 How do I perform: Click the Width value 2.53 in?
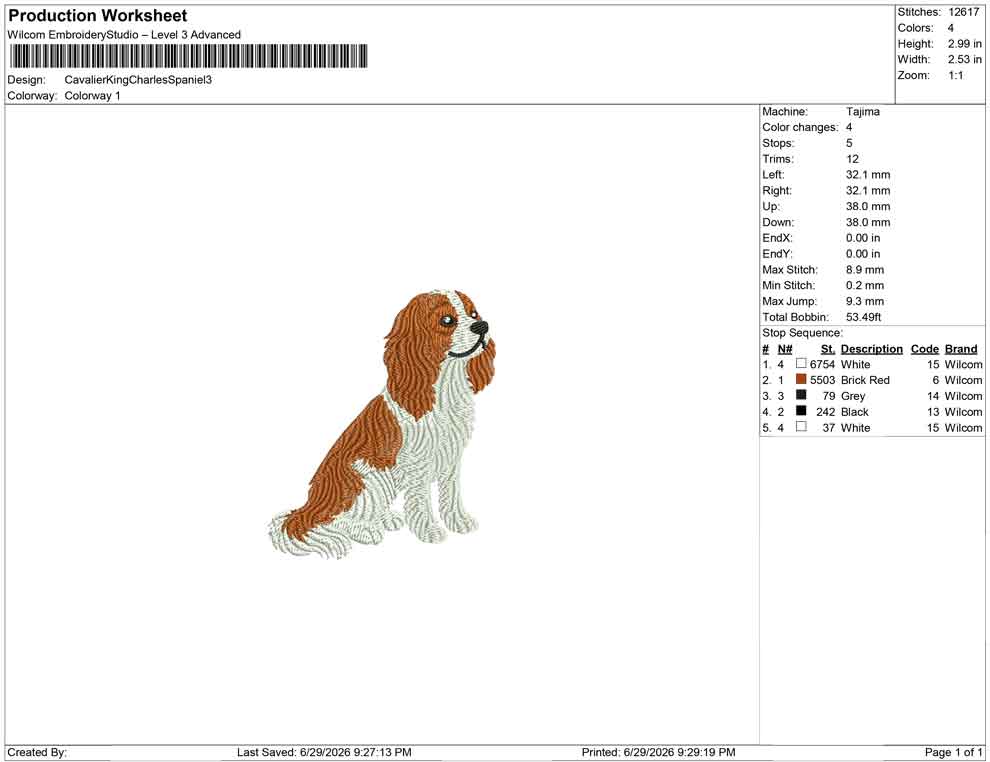coord(964,59)
